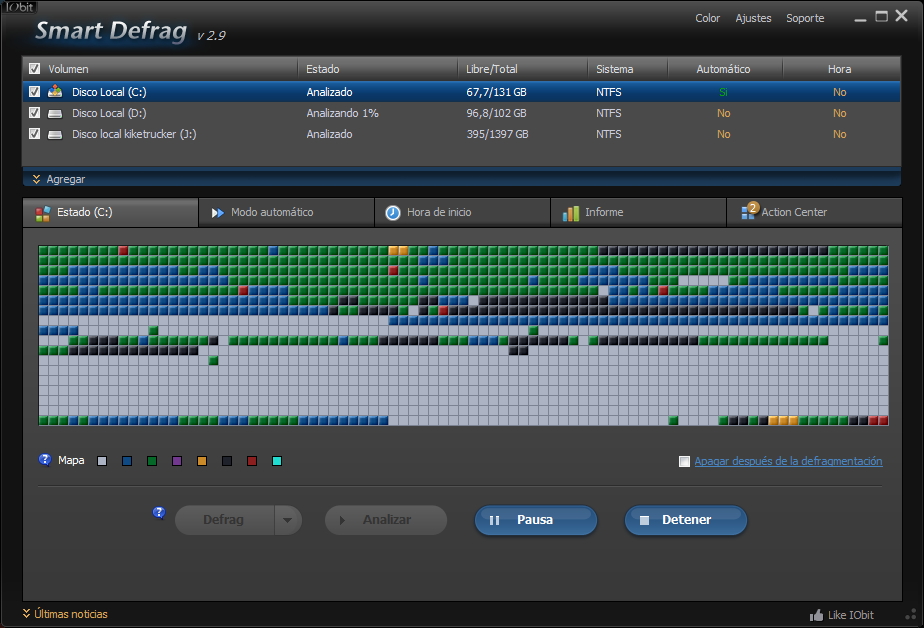Toggle the select-all Volumen checkbox
The image size is (924, 628).
35,68
